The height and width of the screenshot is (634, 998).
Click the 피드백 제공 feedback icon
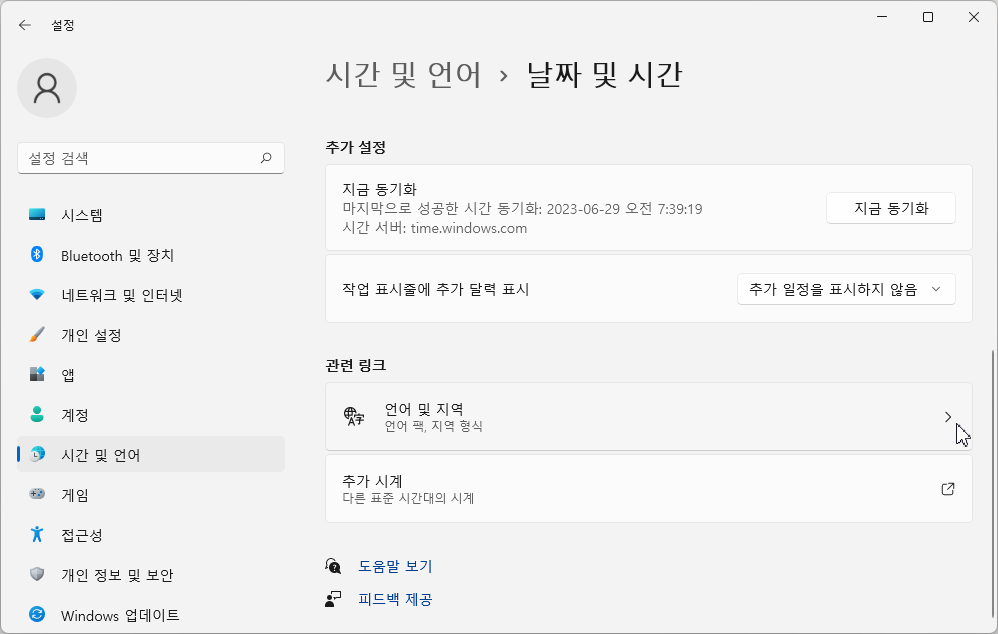(x=333, y=599)
